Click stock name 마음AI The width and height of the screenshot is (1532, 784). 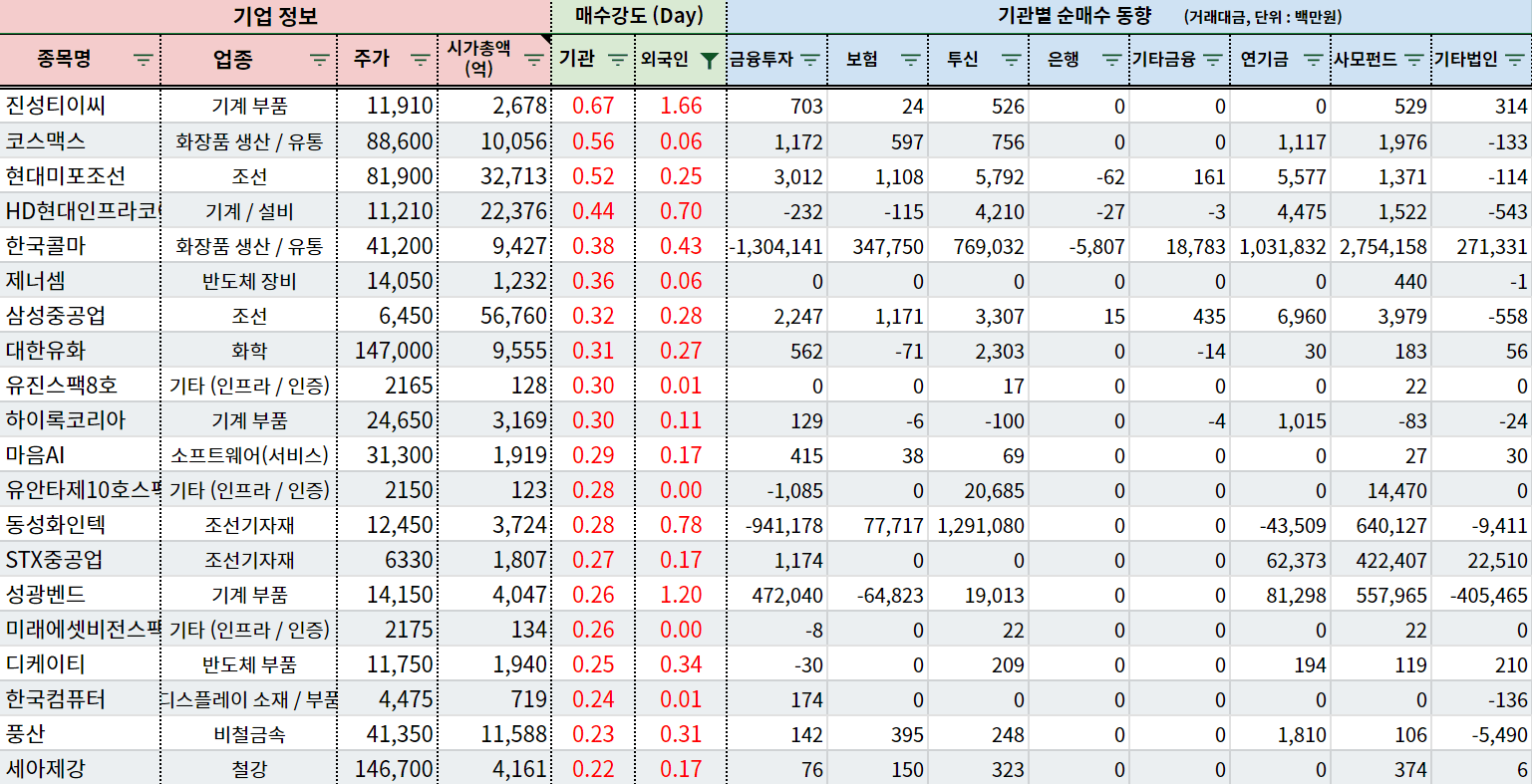coord(36,455)
